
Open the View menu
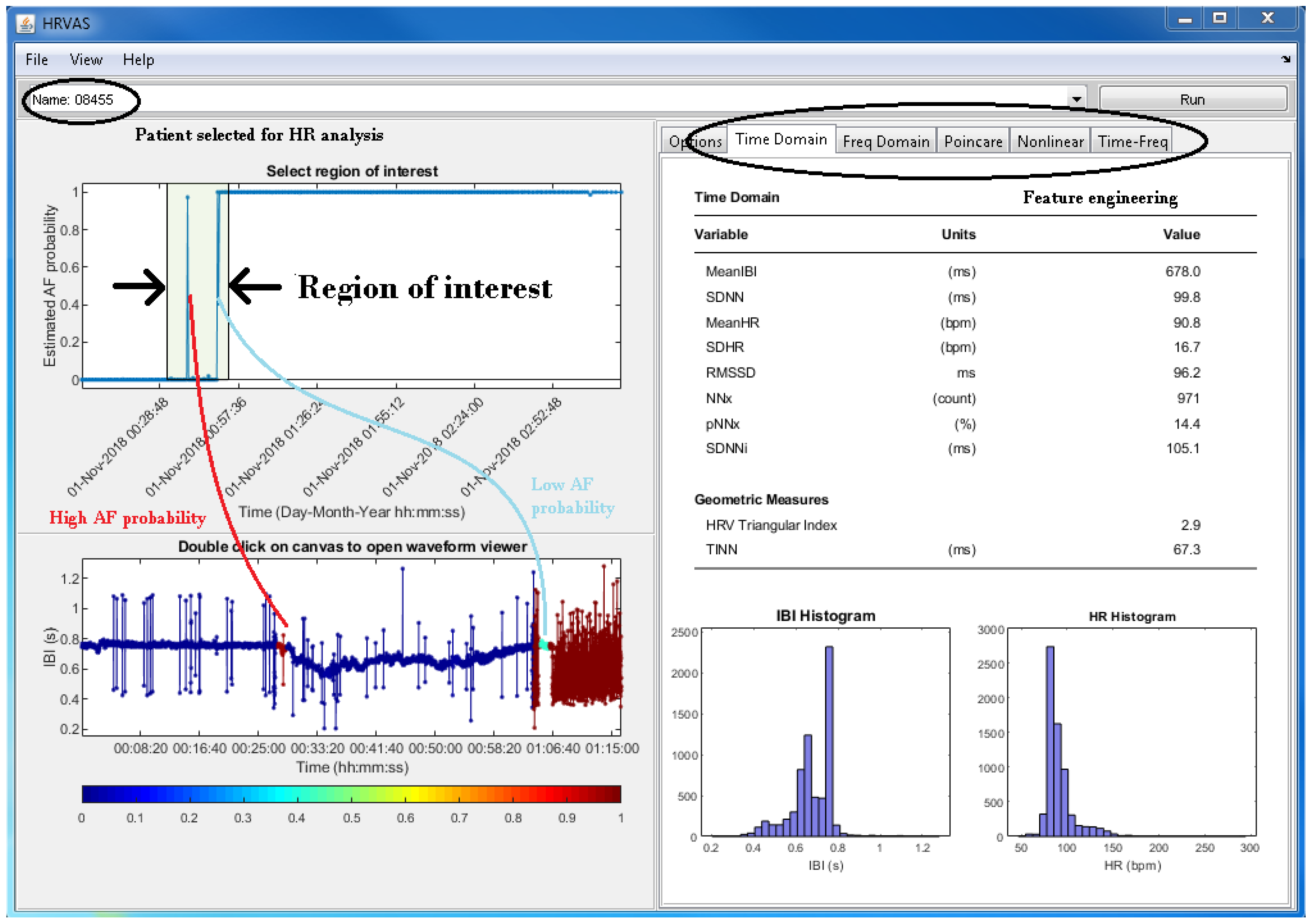coord(86,59)
